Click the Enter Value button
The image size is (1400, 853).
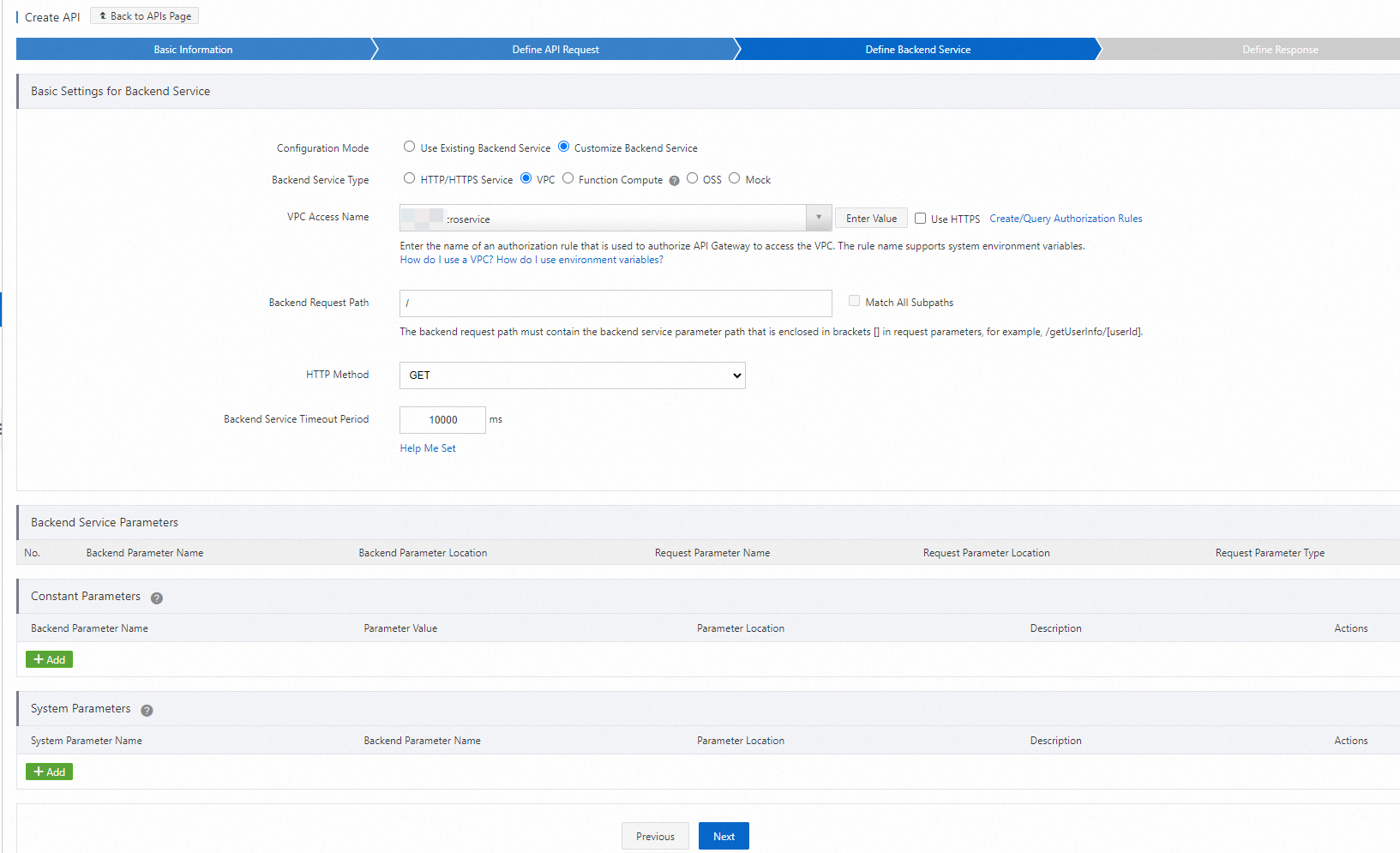click(x=870, y=218)
